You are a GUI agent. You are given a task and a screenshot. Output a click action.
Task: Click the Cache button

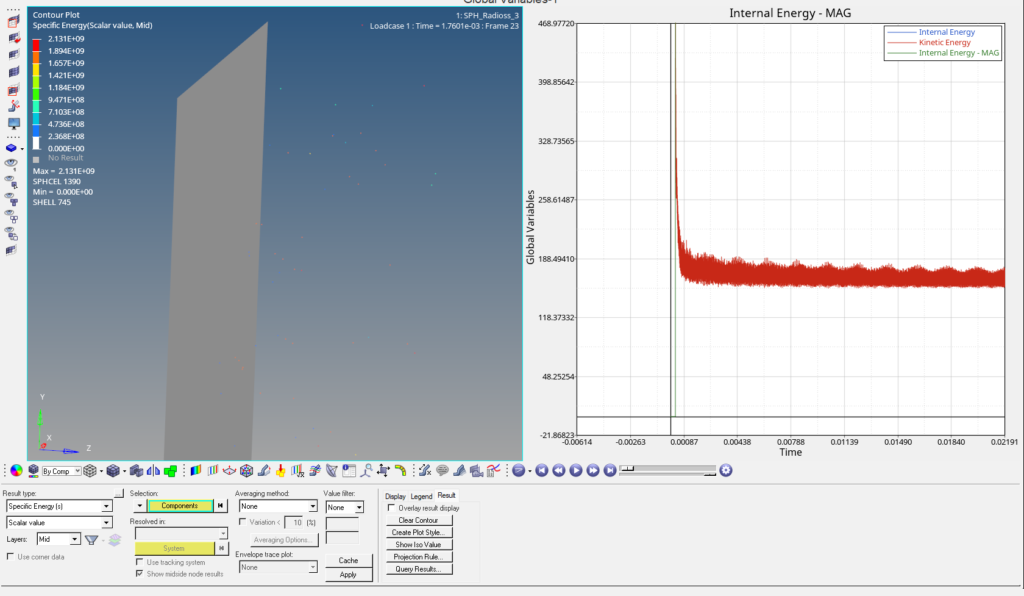(348, 560)
